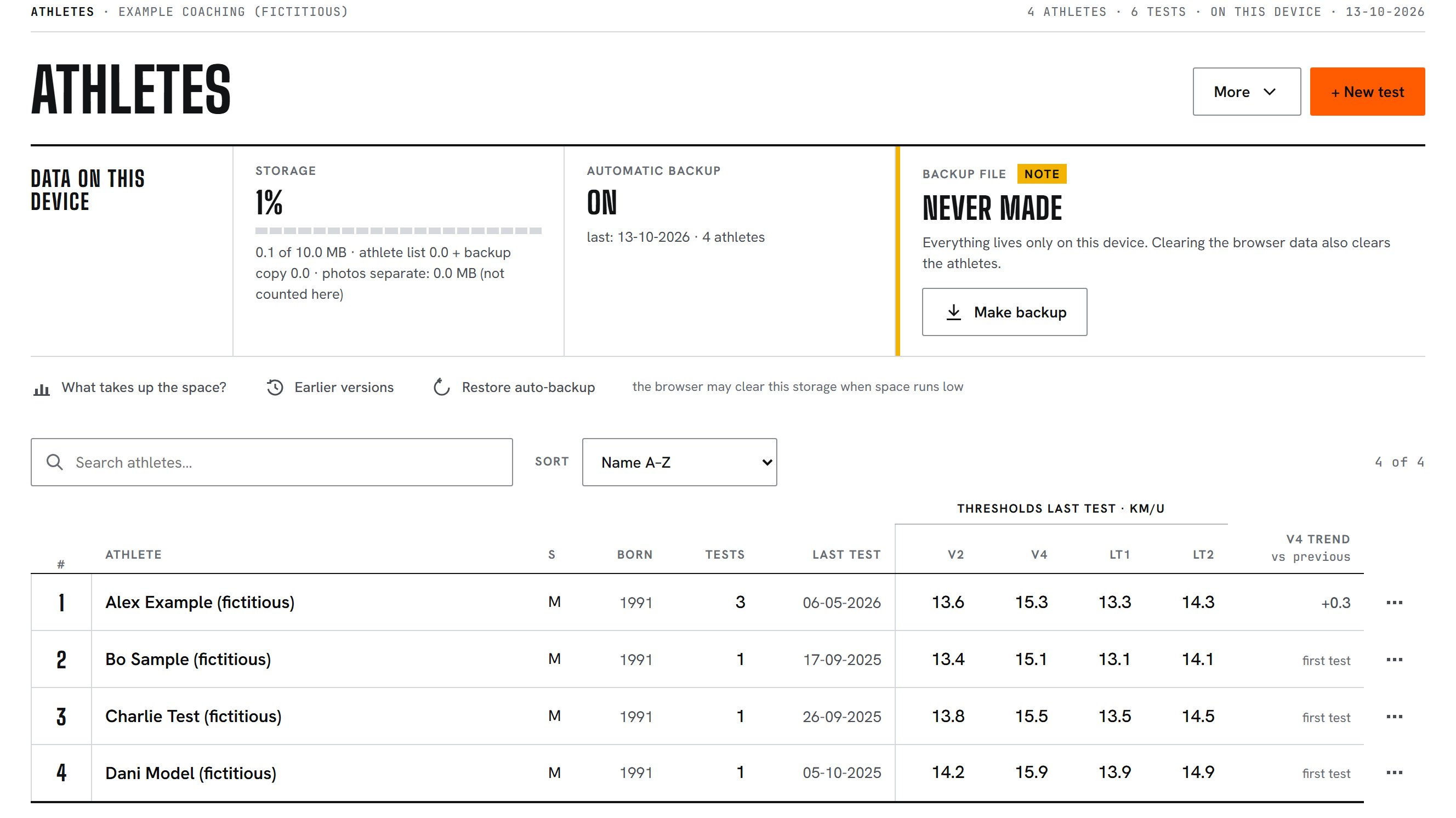The image size is (1456, 818).
Task: Click the Make backup button
Action: [x=1004, y=312]
